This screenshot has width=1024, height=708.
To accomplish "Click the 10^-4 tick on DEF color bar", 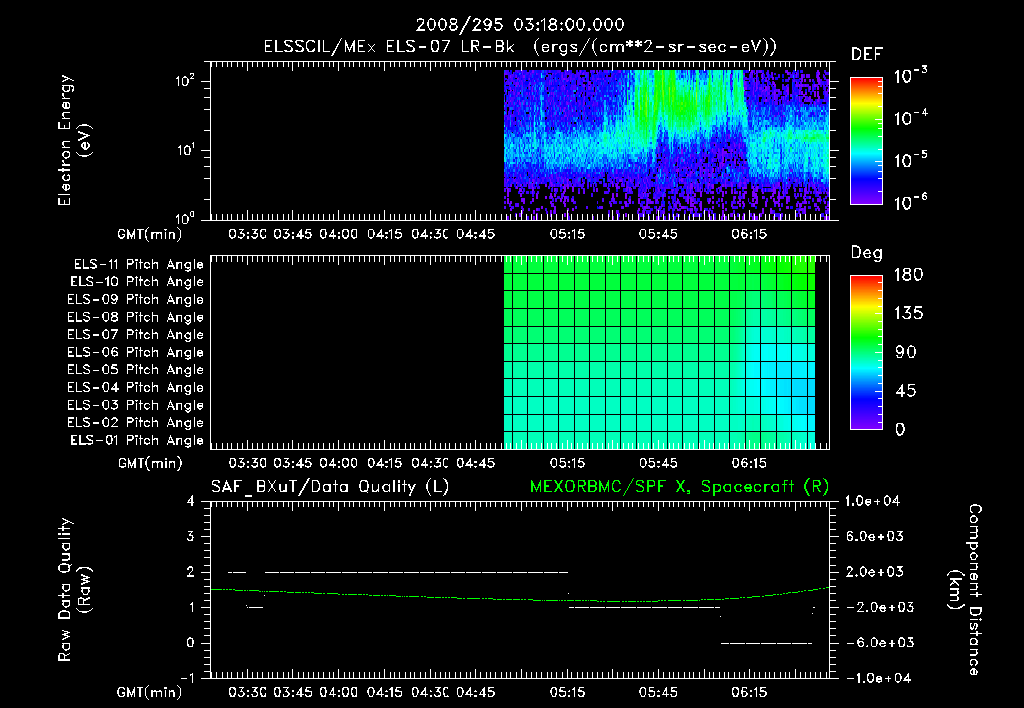I will click(x=911, y=118).
